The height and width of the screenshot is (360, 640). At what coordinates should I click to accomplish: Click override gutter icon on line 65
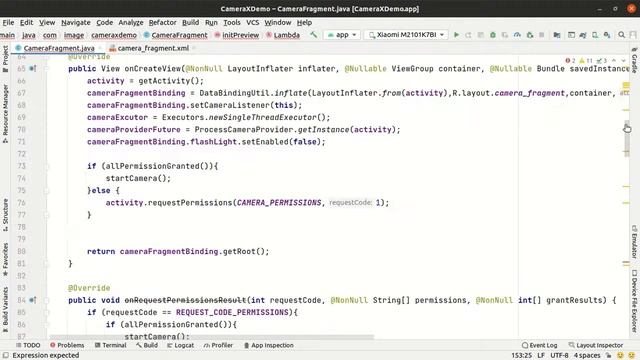(x=33, y=69)
